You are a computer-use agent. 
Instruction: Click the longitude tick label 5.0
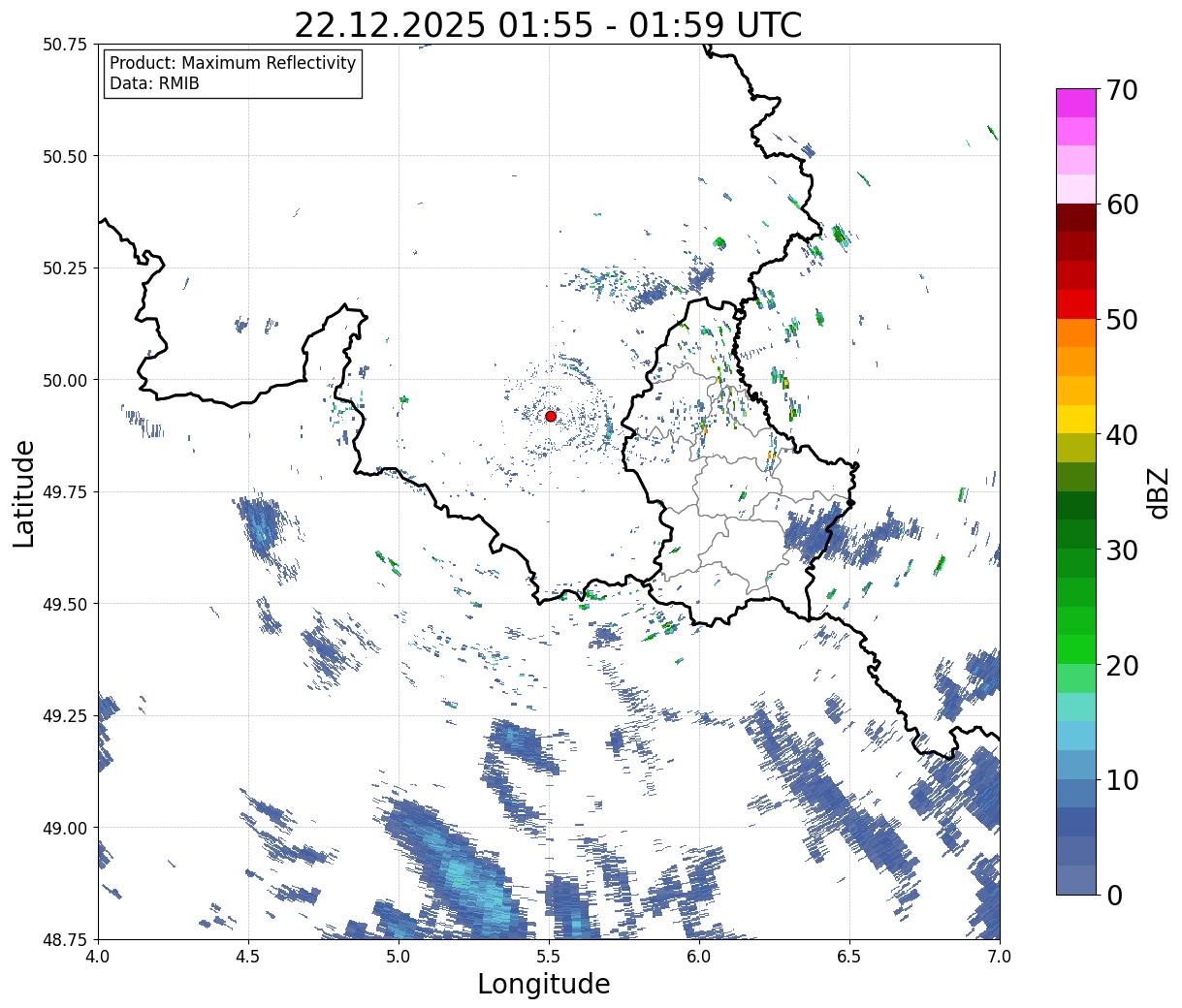click(x=399, y=957)
